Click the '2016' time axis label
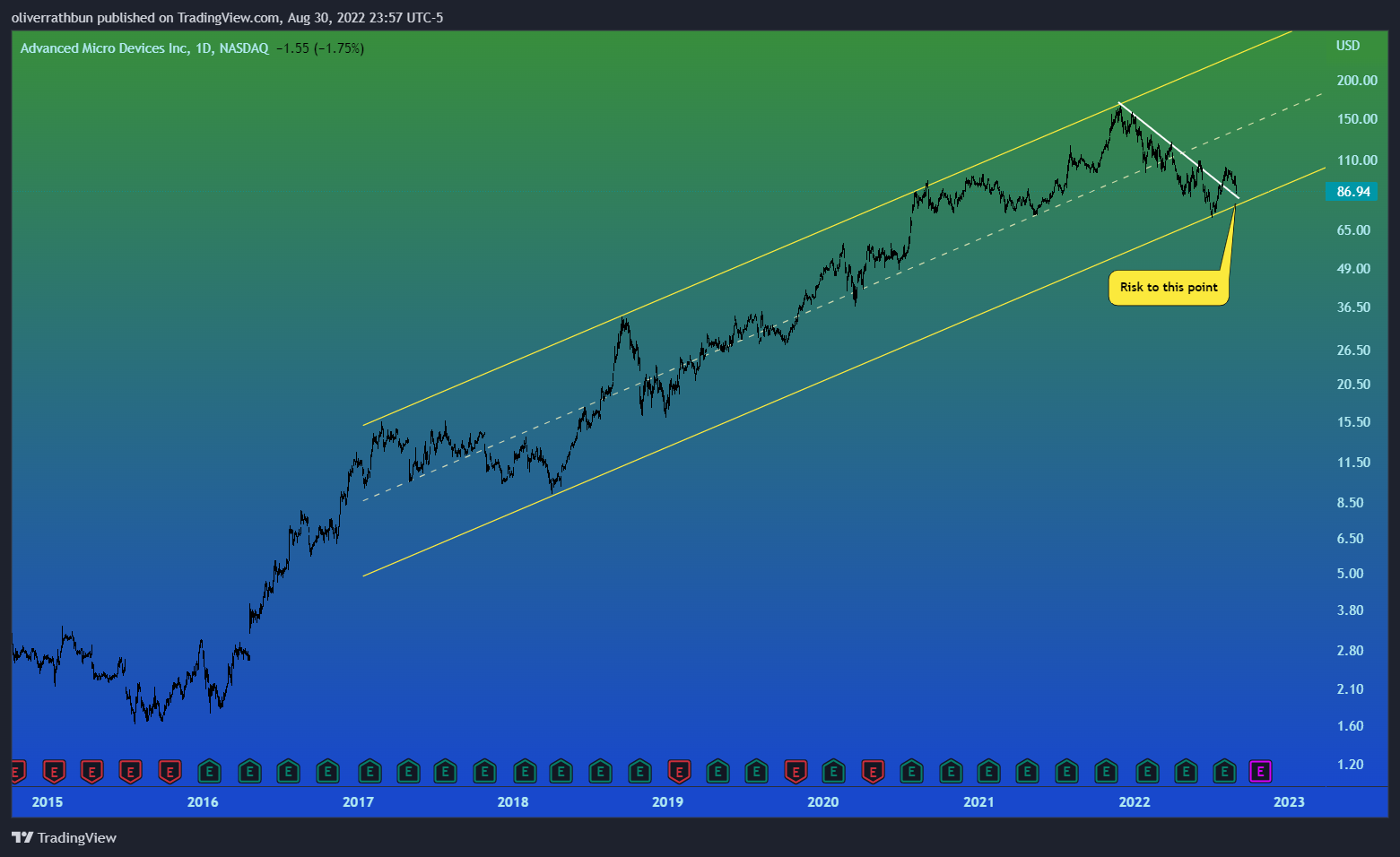1400x857 pixels. click(x=203, y=802)
